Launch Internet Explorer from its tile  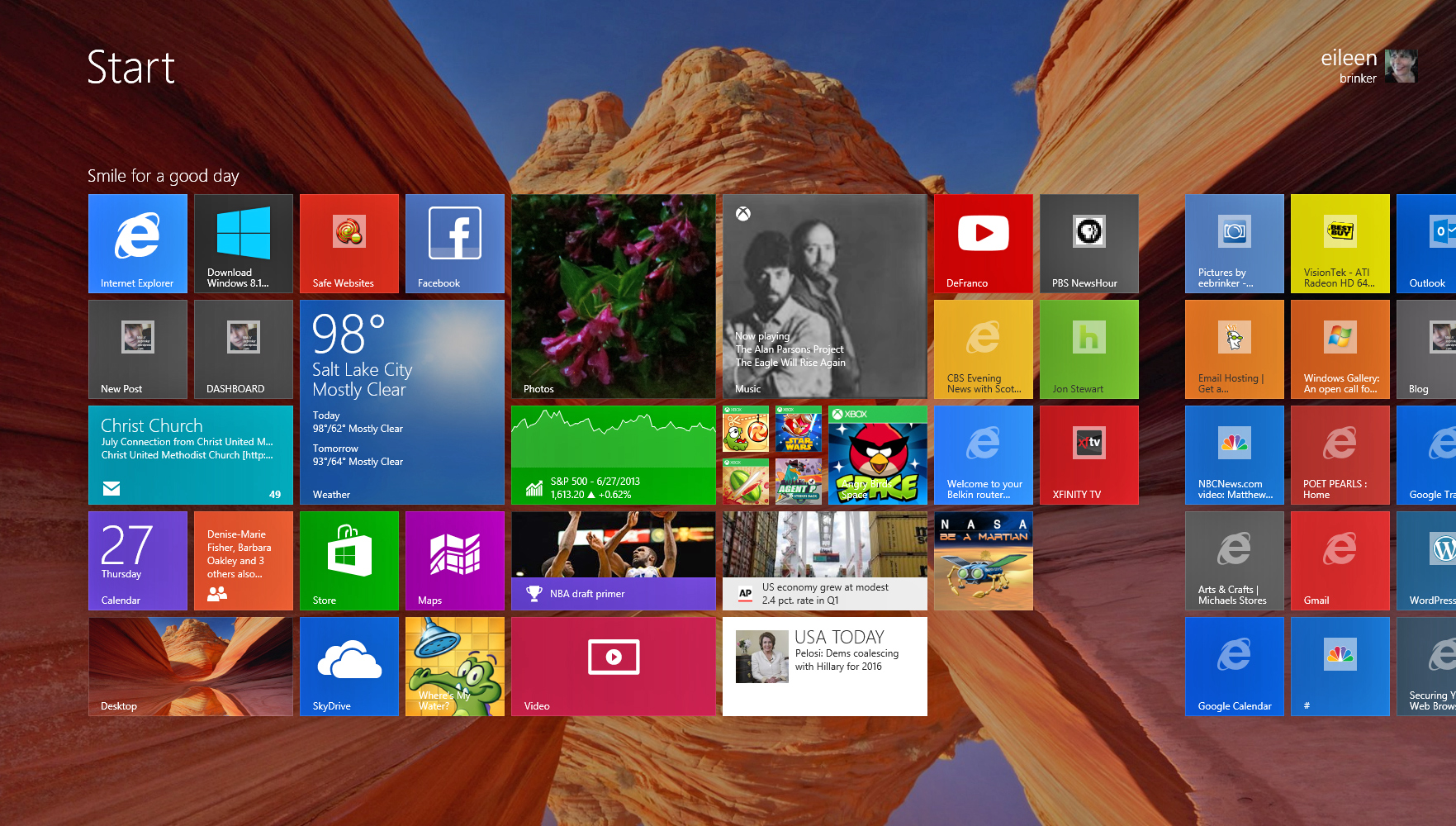(x=137, y=244)
